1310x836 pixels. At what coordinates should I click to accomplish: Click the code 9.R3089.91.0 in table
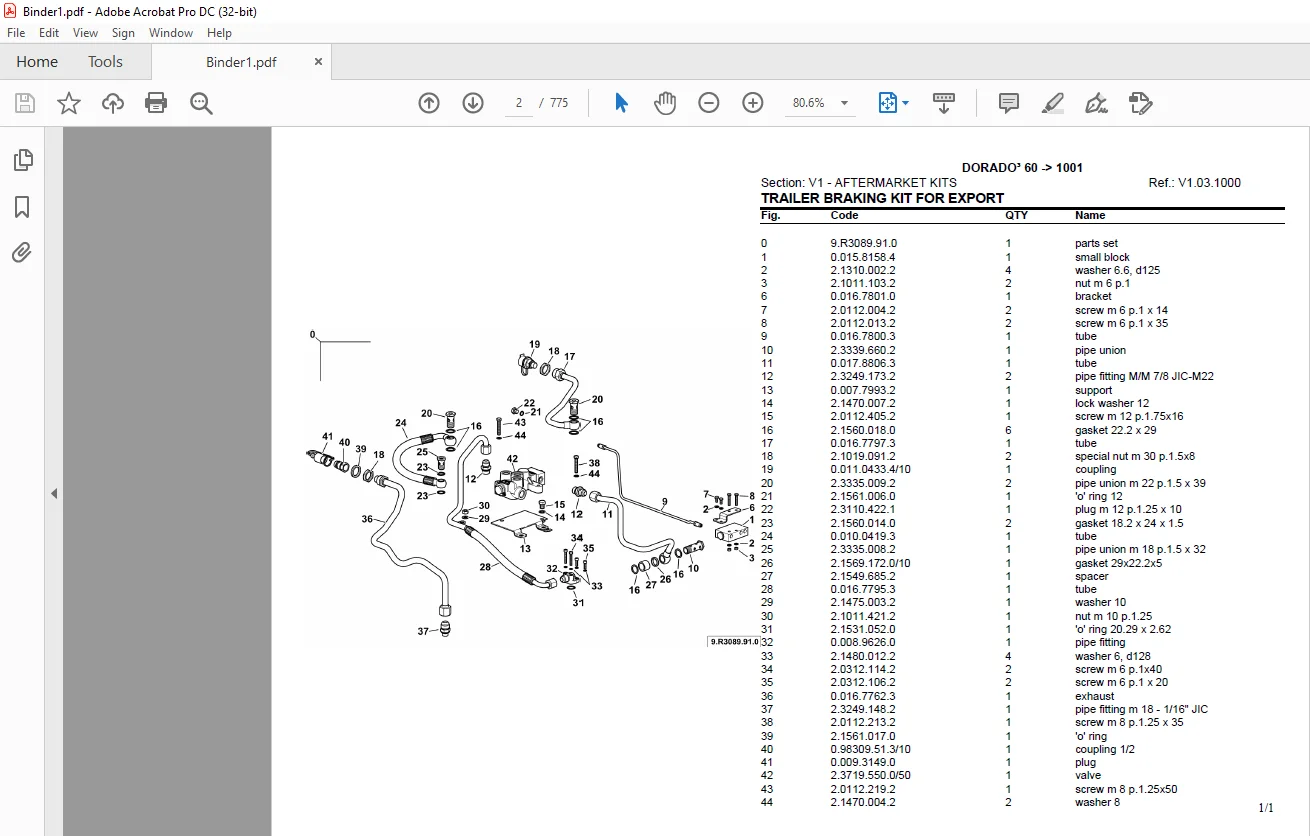click(863, 243)
